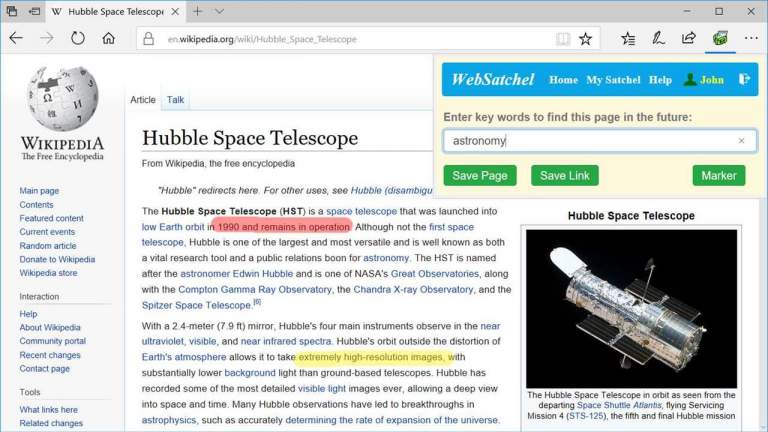This screenshot has width=768, height=432.
Task: Switch to the Talk tab
Action: (175, 100)
